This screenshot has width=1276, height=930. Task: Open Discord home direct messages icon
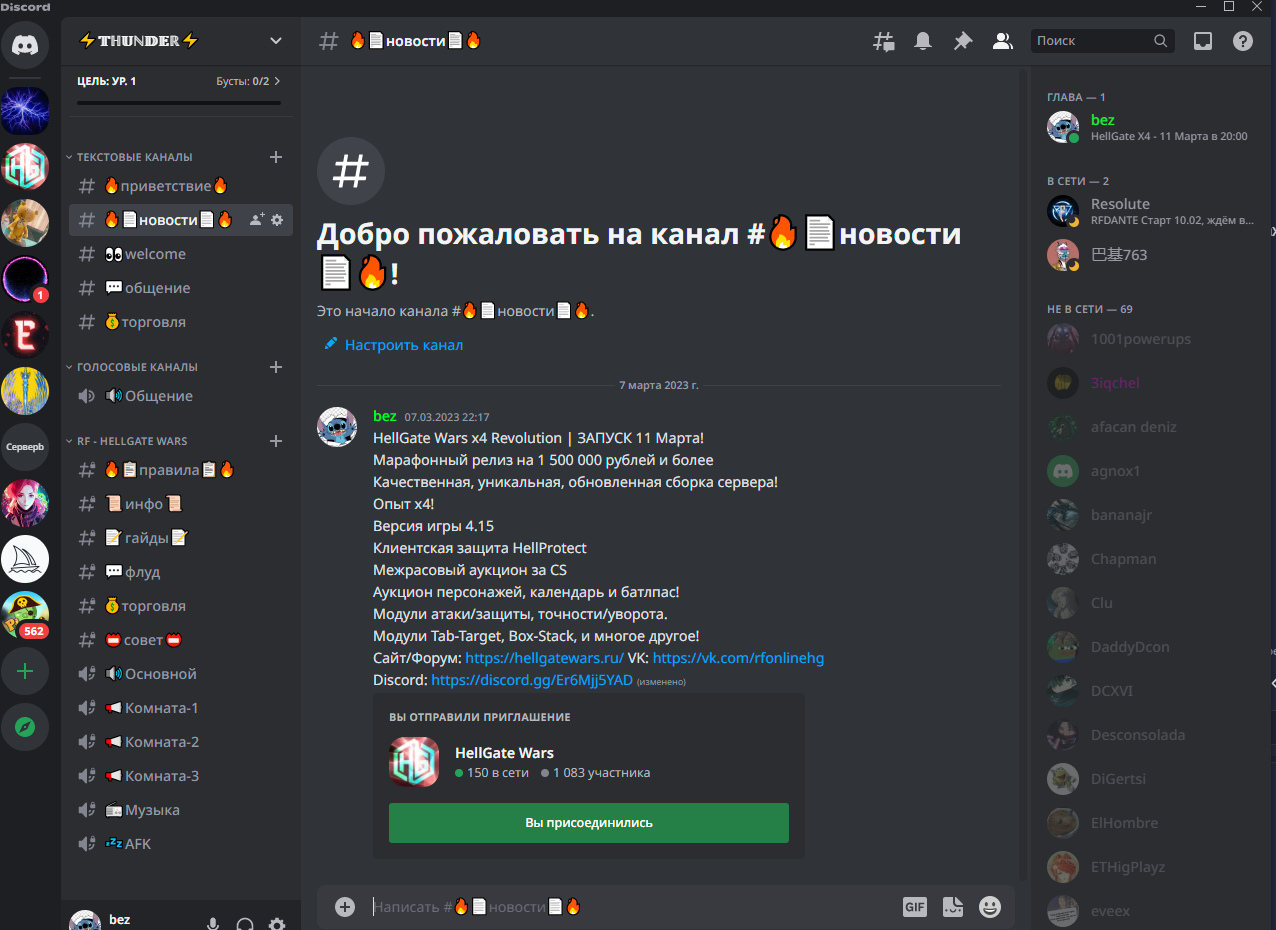(x=25, y=44)
